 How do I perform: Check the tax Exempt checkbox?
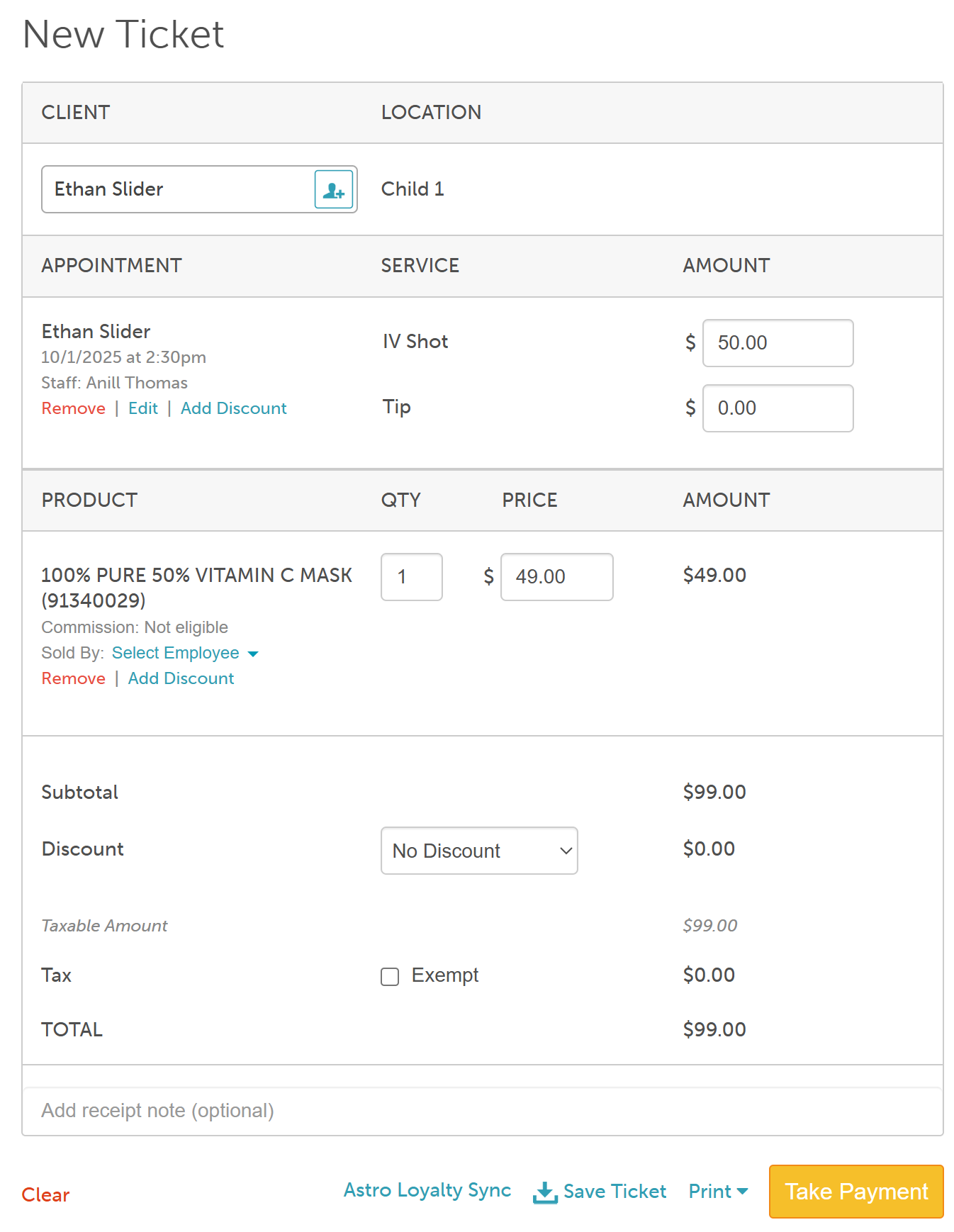pyautogui.click(x=390, y=977)
